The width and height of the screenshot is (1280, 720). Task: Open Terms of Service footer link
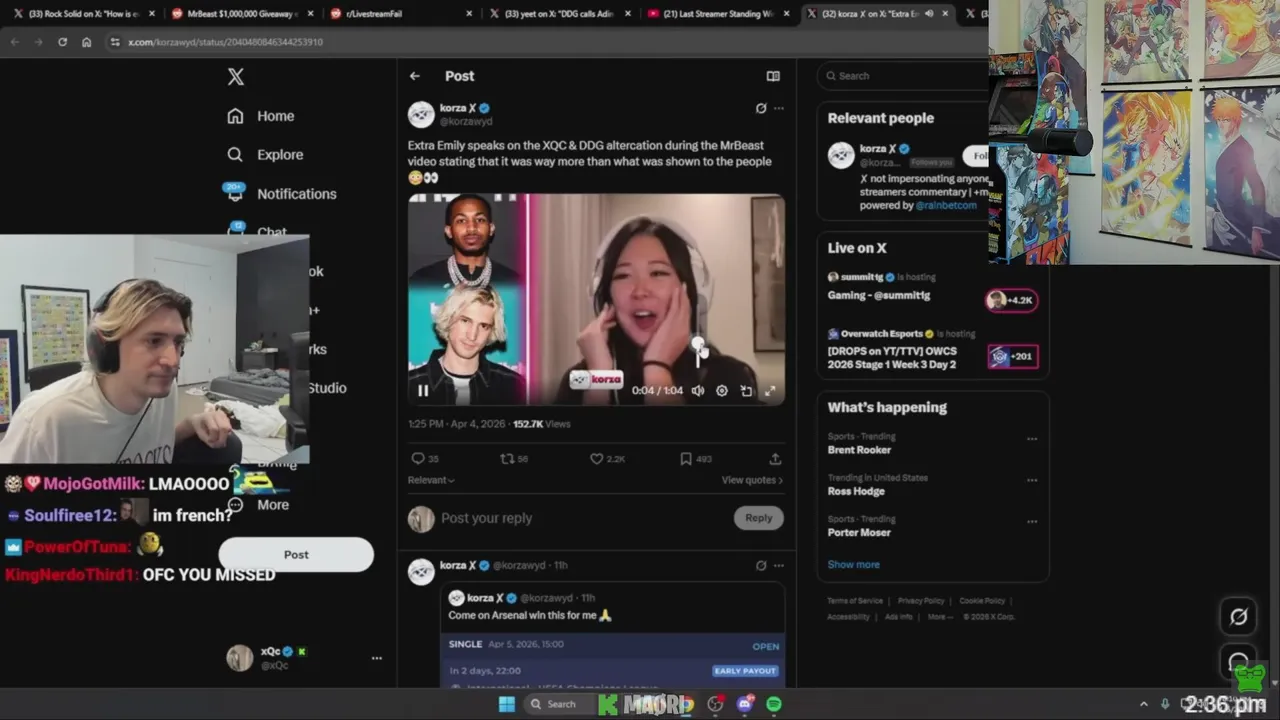[855, 601]
